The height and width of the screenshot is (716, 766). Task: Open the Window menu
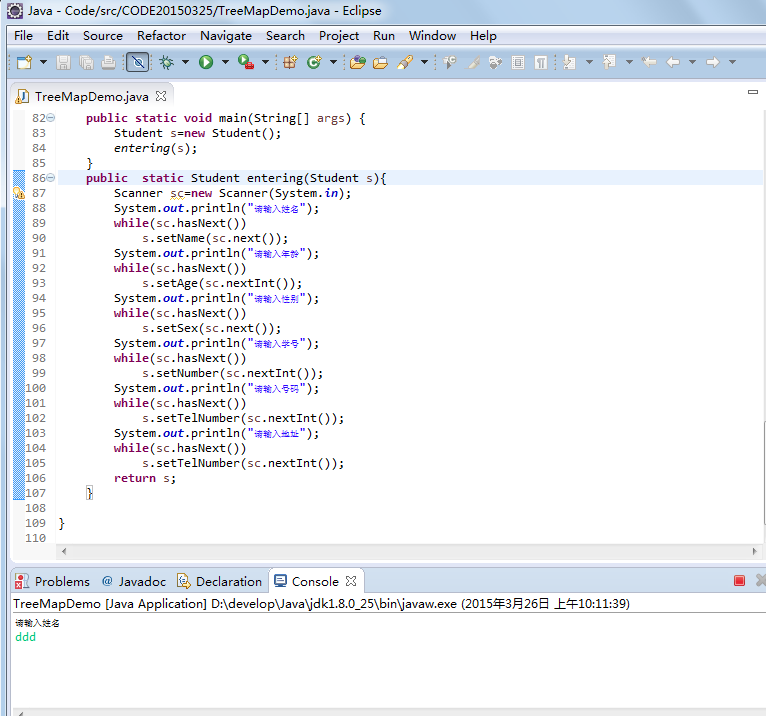pos(432,36)
